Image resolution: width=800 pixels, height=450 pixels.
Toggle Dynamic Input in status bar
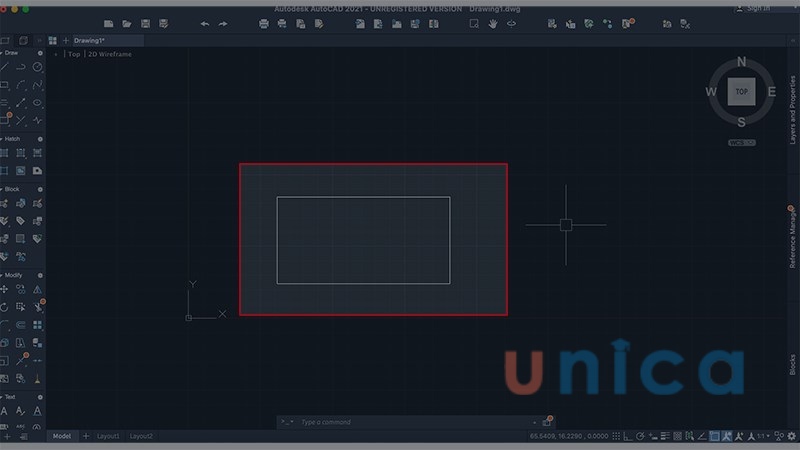(653, 436)
